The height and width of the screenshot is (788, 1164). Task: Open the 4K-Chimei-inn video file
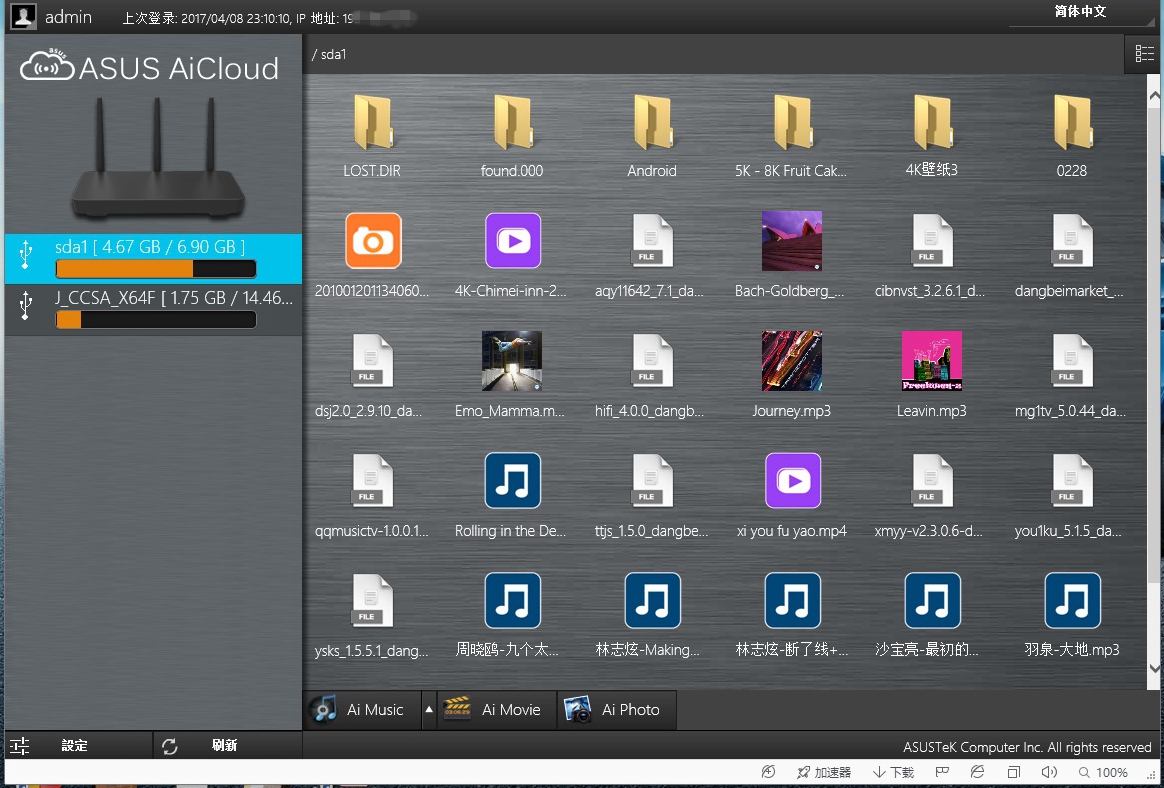click(x=512, y=241)
